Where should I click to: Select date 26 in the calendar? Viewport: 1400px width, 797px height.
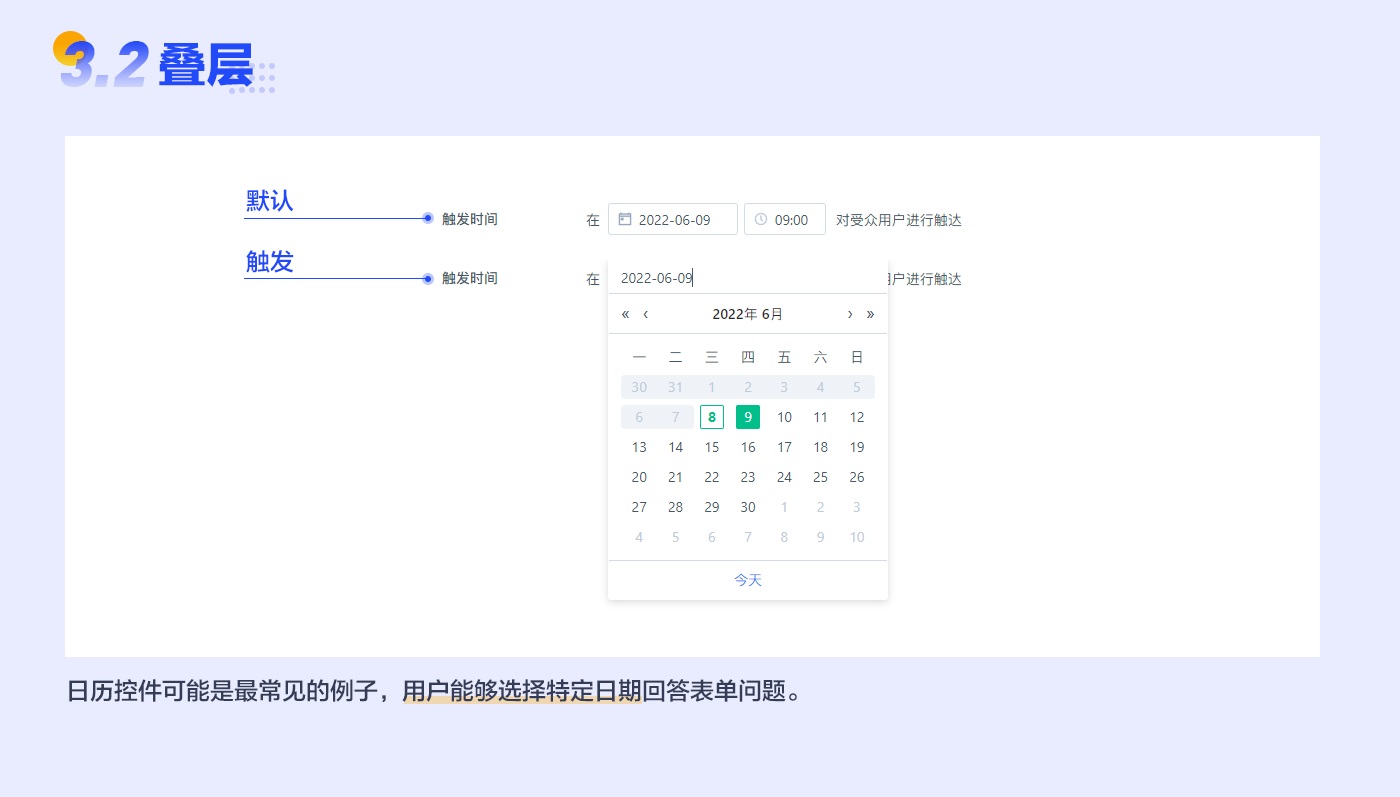(x=857, y=477)
